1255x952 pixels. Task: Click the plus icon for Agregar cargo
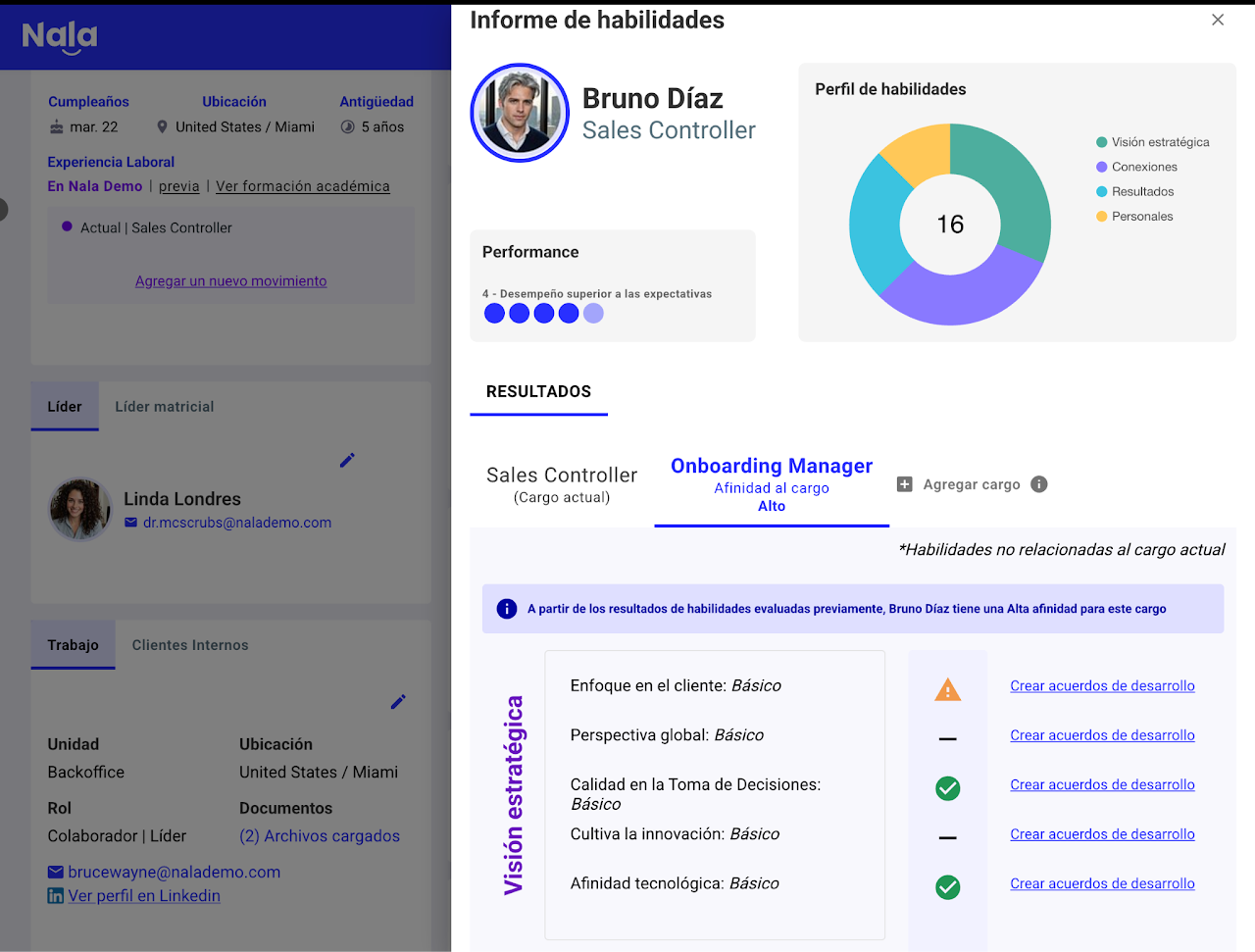(x=905, y=484)
